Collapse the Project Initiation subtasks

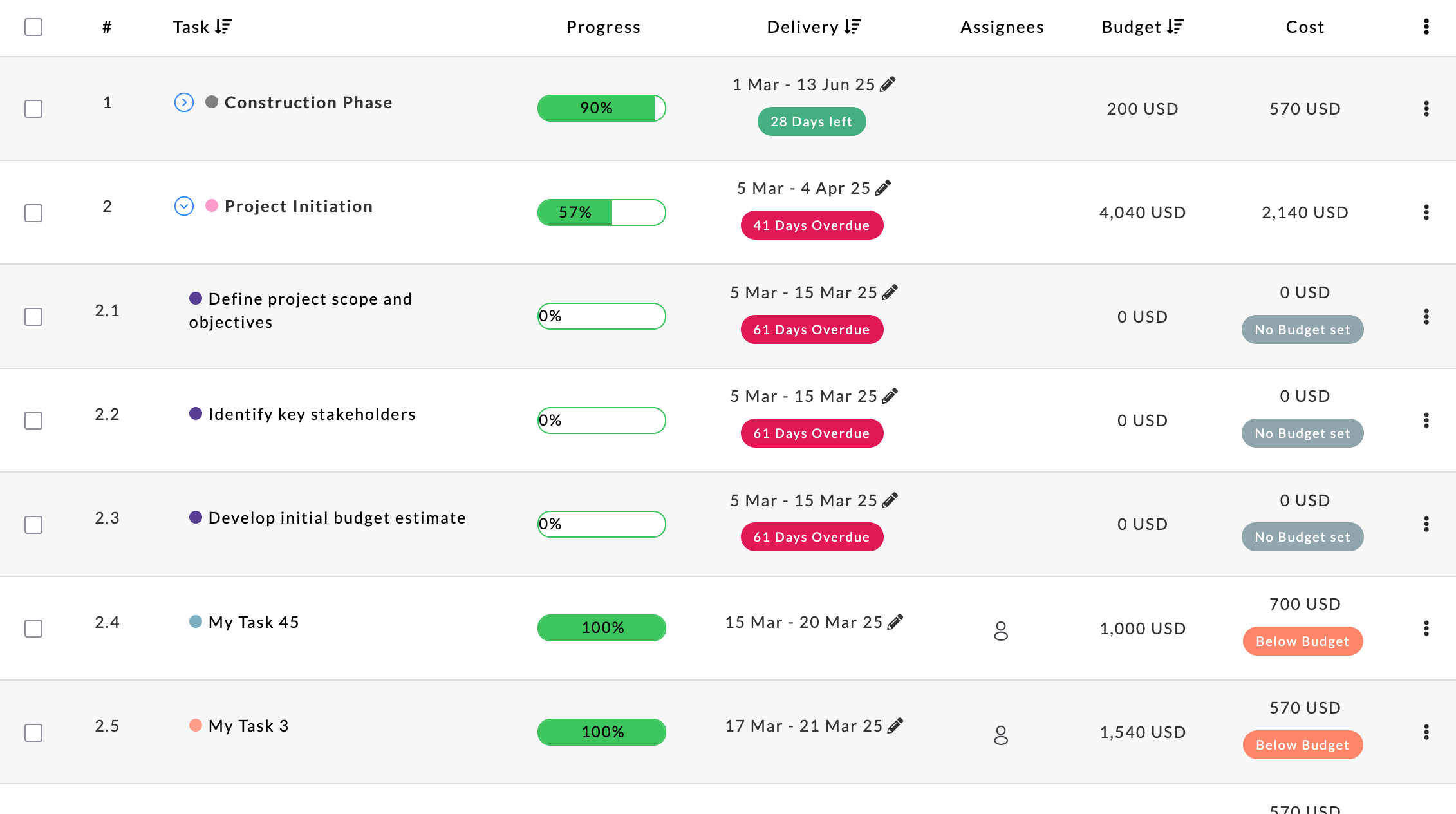(184, 206)
